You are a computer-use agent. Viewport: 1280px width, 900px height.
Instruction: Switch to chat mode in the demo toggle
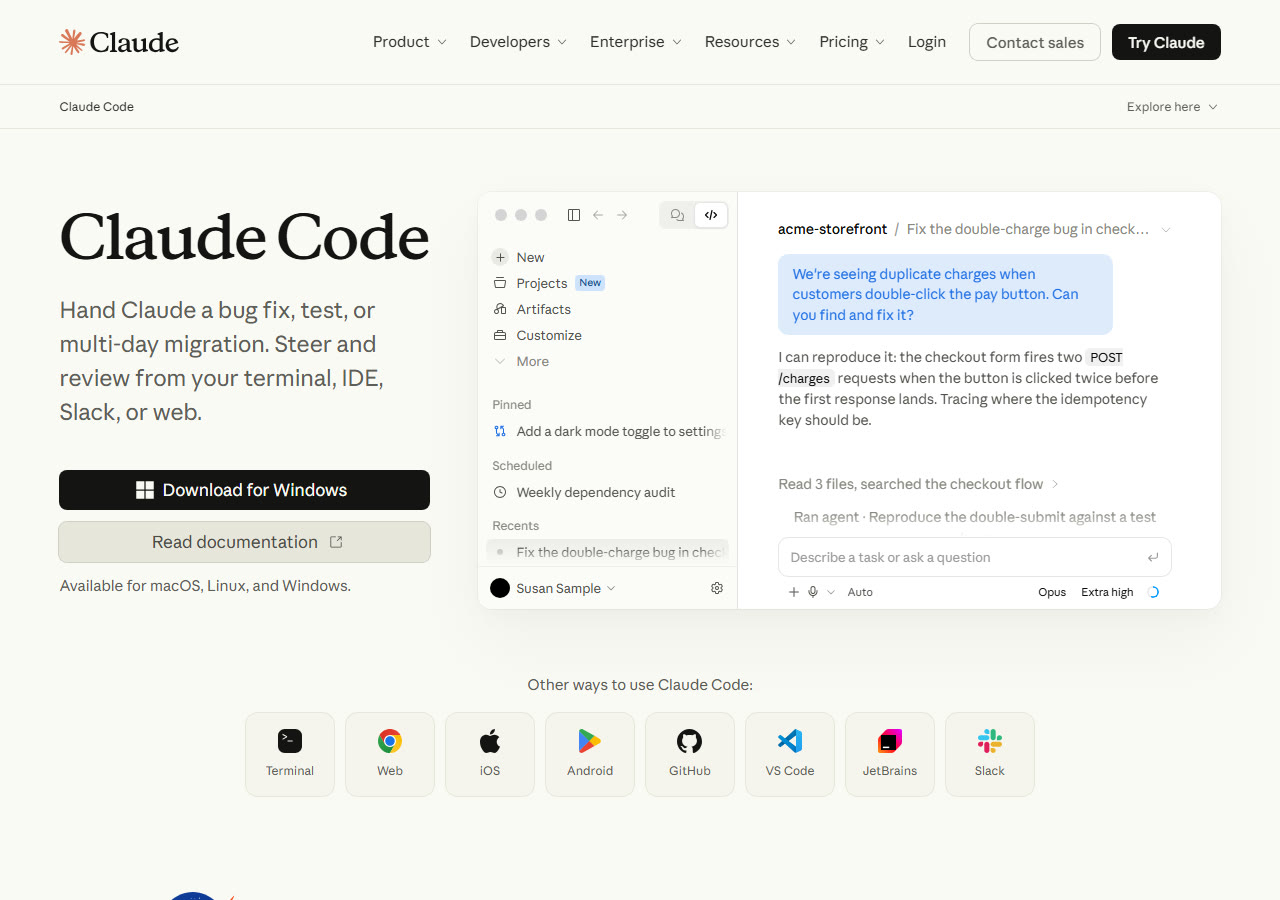pyautogui.click(x=678, y=215)
